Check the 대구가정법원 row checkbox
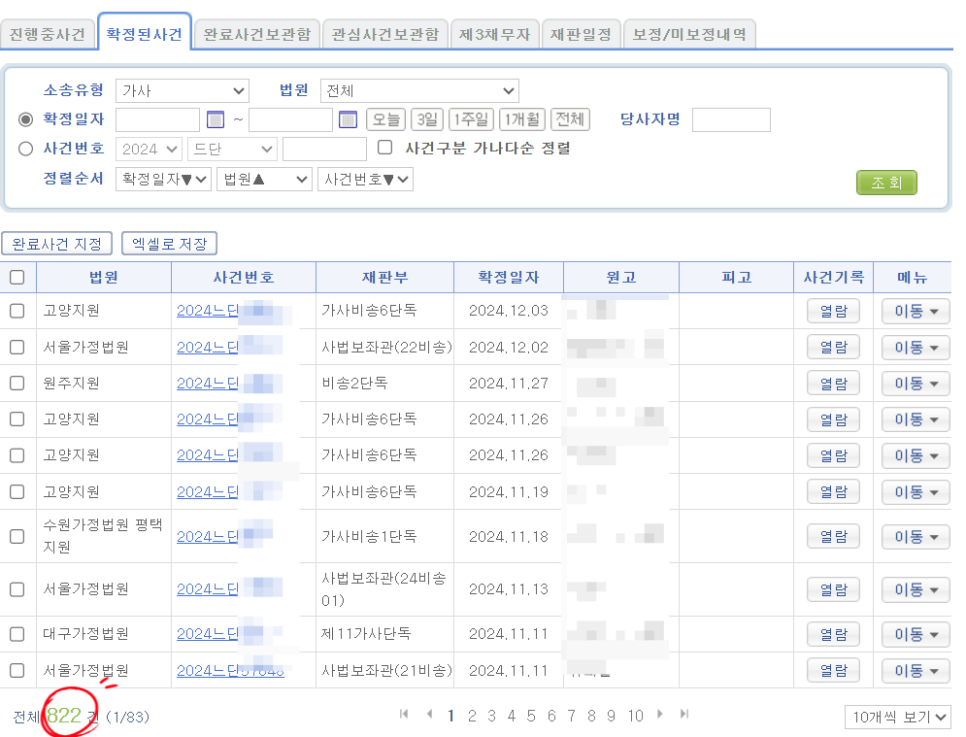Screen dimensions: 966x737 tap(17, 634)
